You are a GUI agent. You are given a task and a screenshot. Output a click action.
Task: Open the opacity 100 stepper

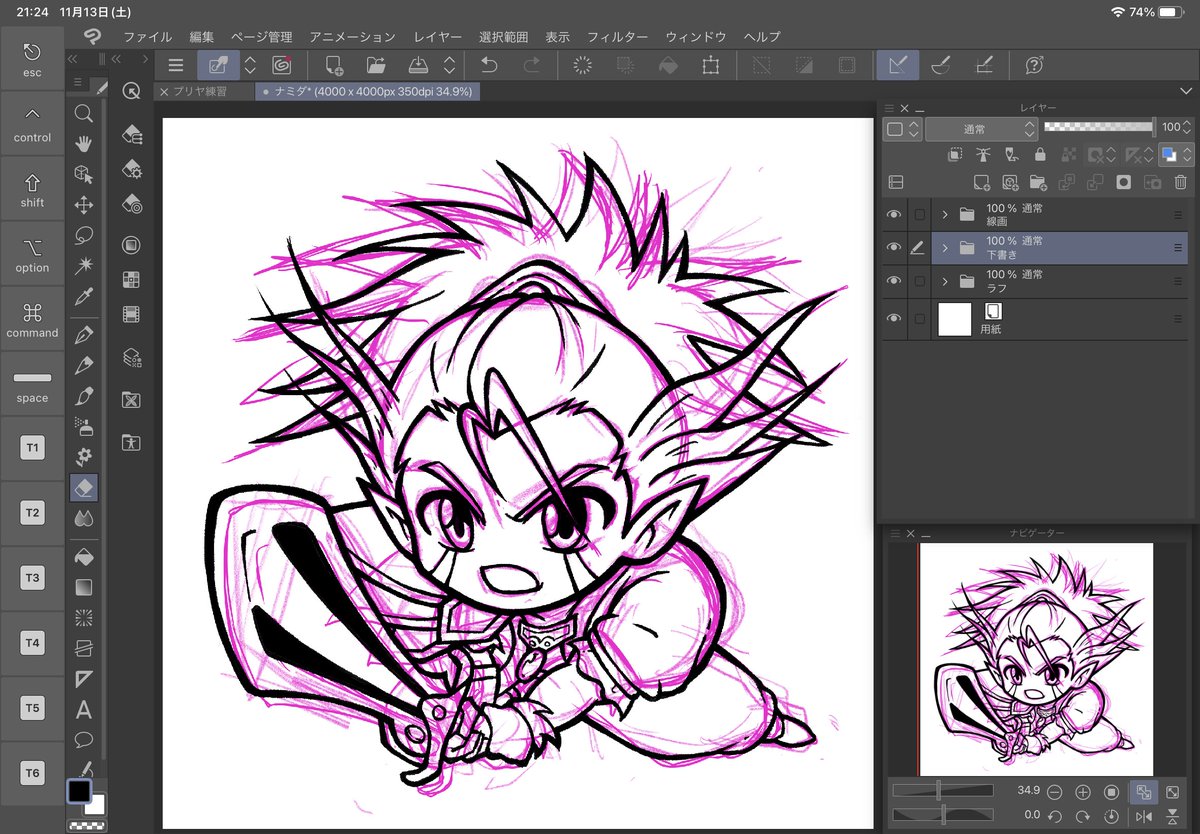pos(1187,128)
